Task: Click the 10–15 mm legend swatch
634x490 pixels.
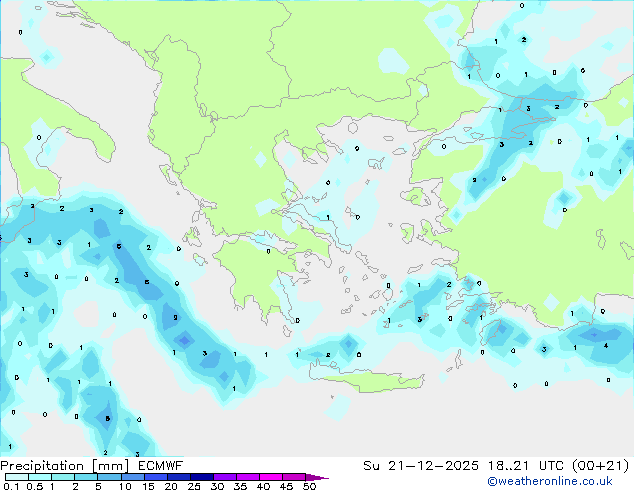Action: point(132,477)
